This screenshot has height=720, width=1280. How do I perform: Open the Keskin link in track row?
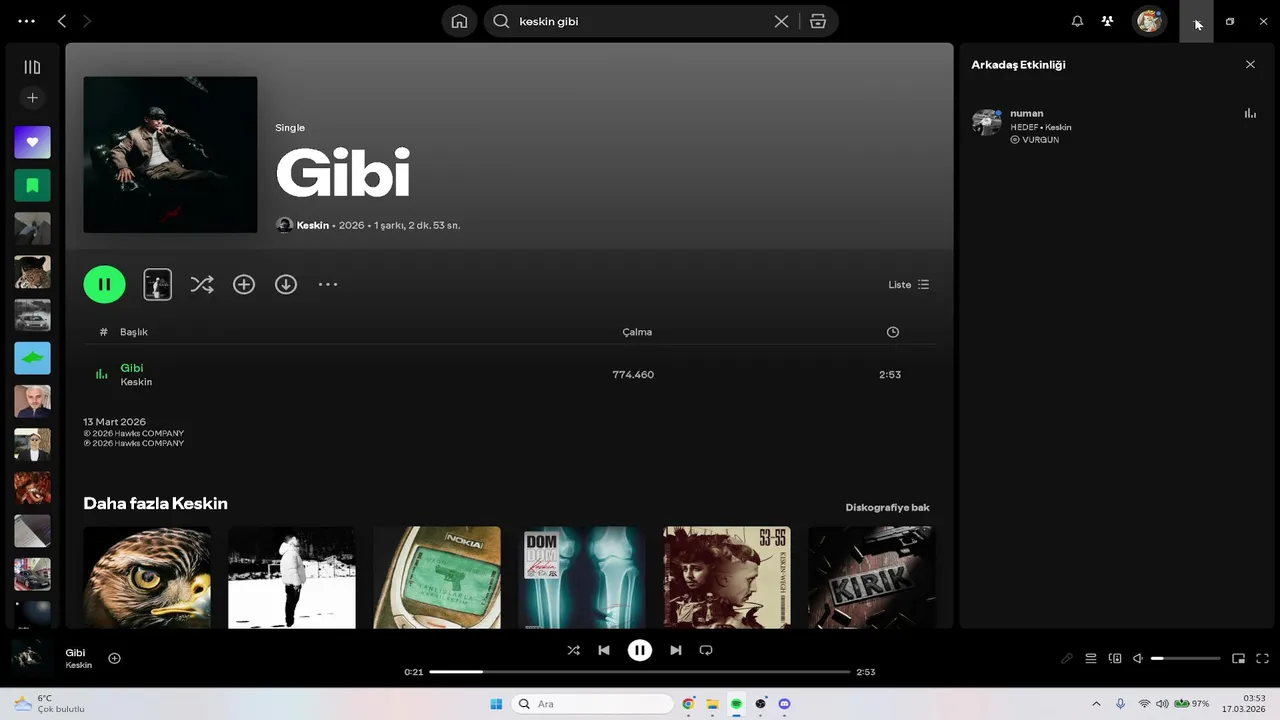[x=136, y=382]
